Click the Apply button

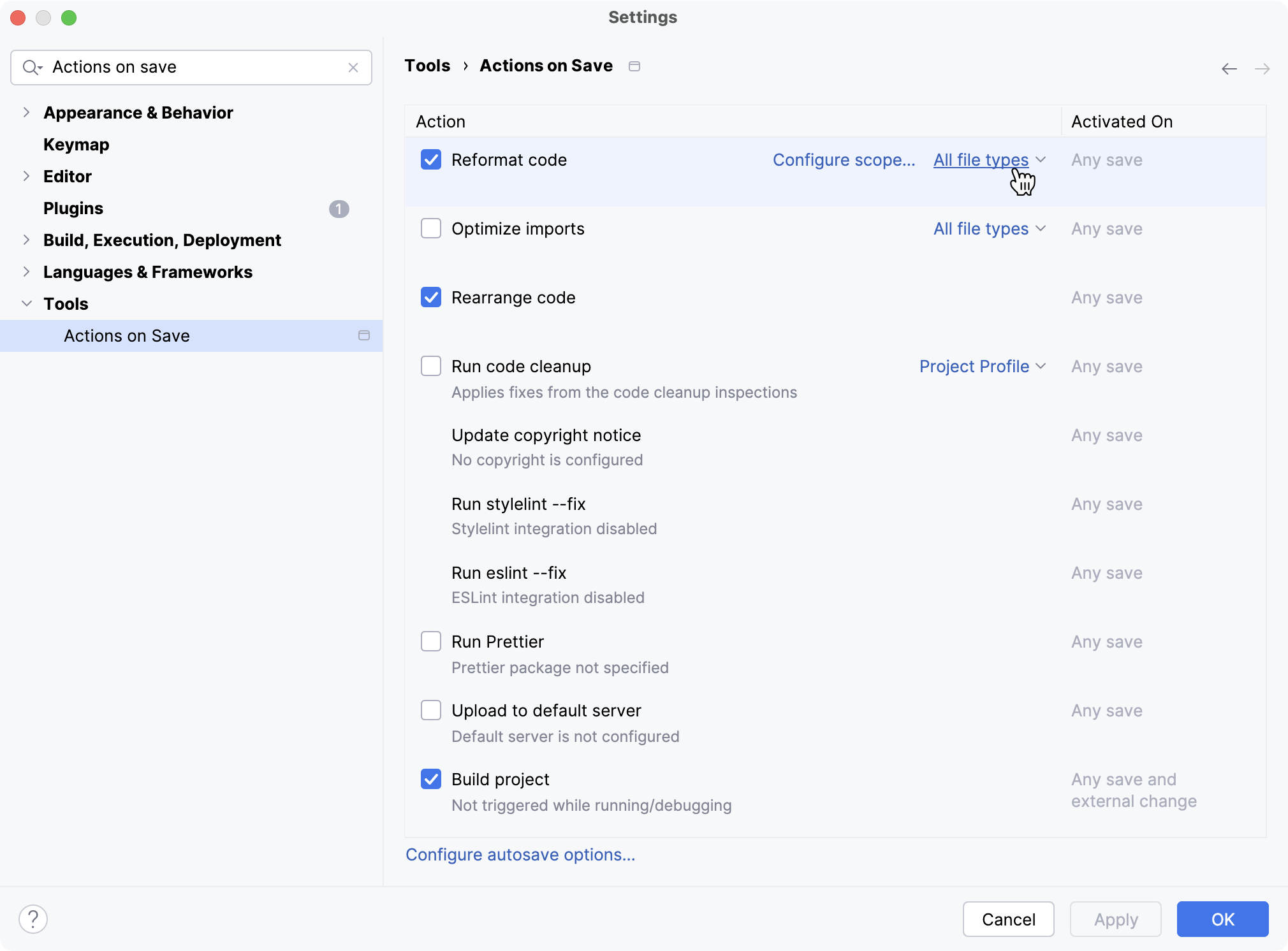click(x=1115, y=918)
